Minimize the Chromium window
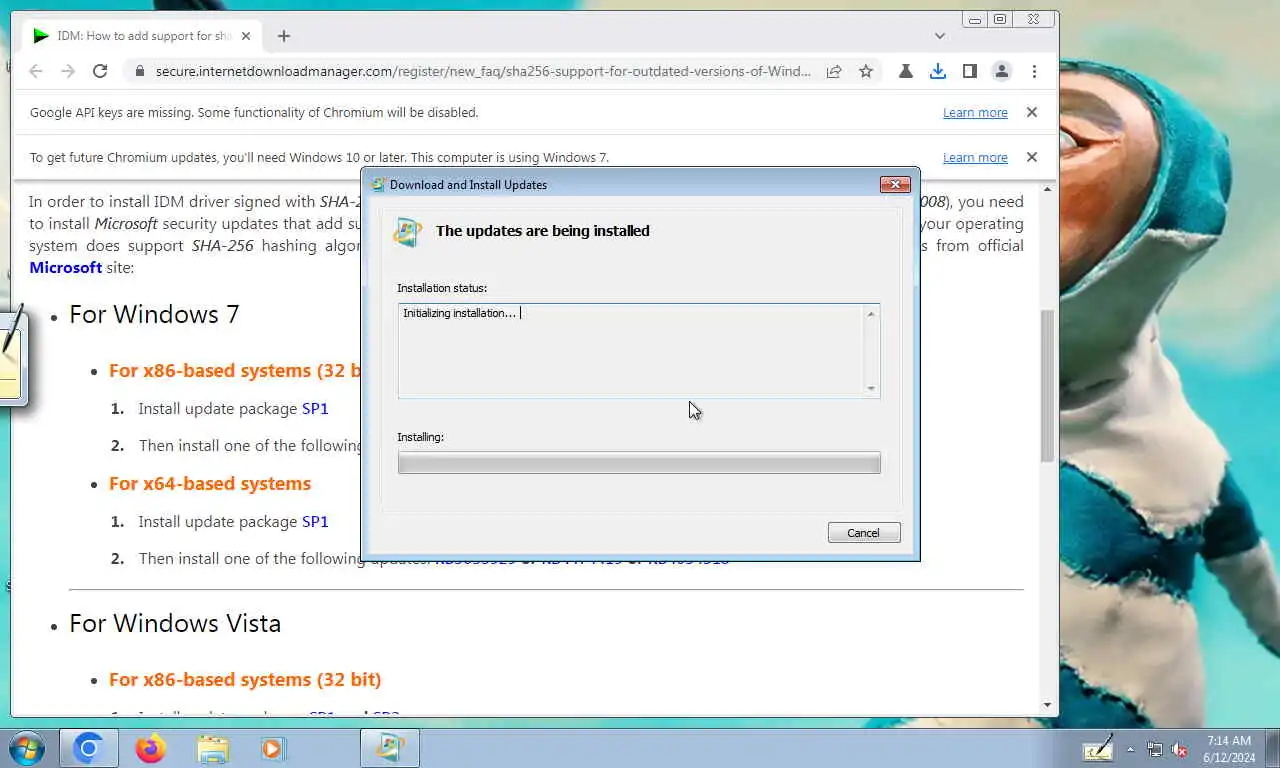Screen dimensions: 1280x768 click(975, 19)
